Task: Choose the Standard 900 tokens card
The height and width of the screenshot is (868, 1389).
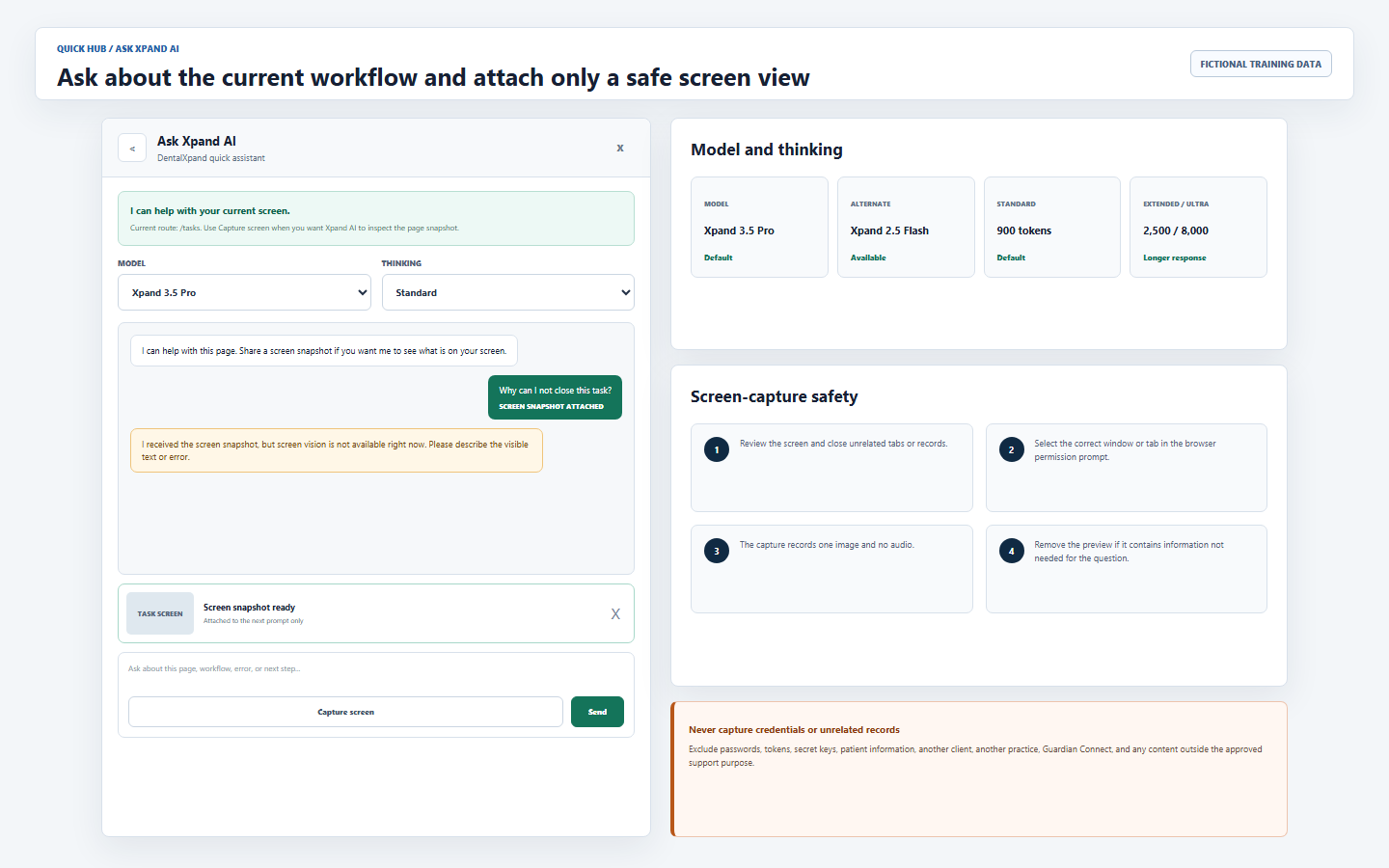Action: click(x=1052, y=227)
